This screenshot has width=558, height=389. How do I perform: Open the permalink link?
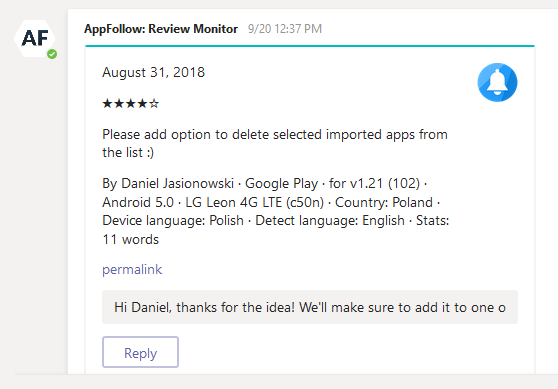point(132,269)
